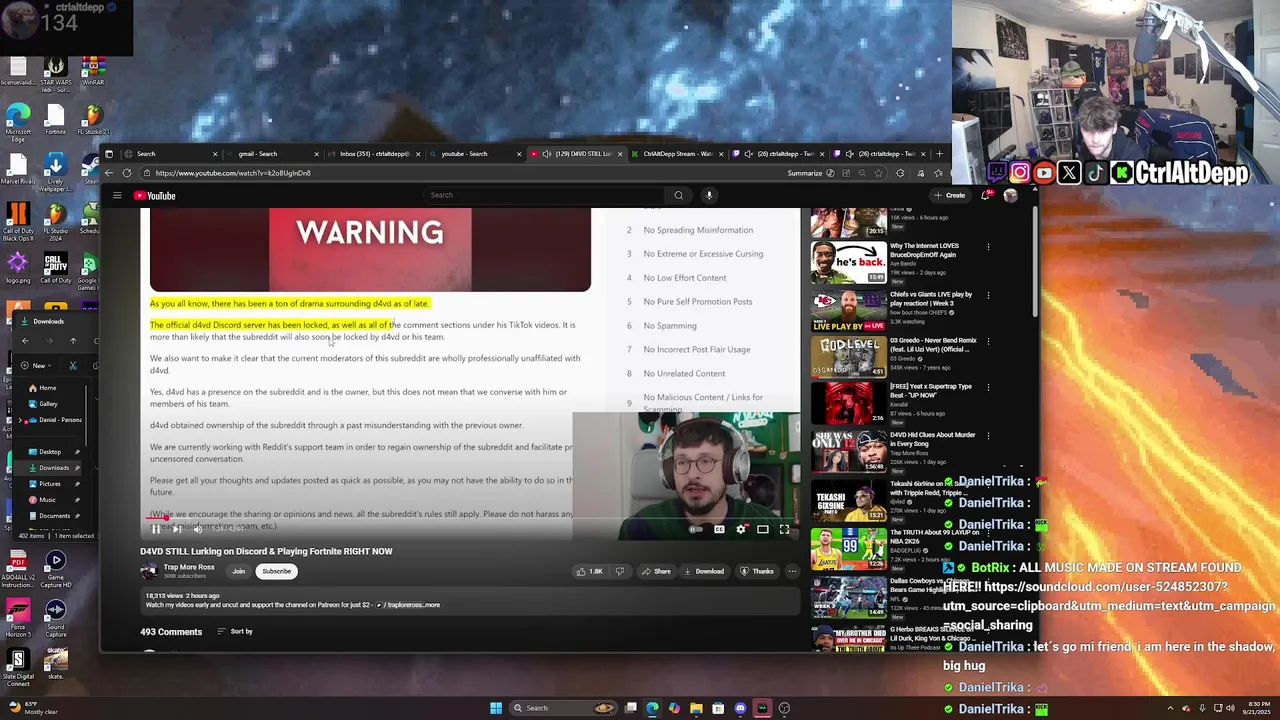
Task: Like the video with thumbs up
Action: point(589,571)
